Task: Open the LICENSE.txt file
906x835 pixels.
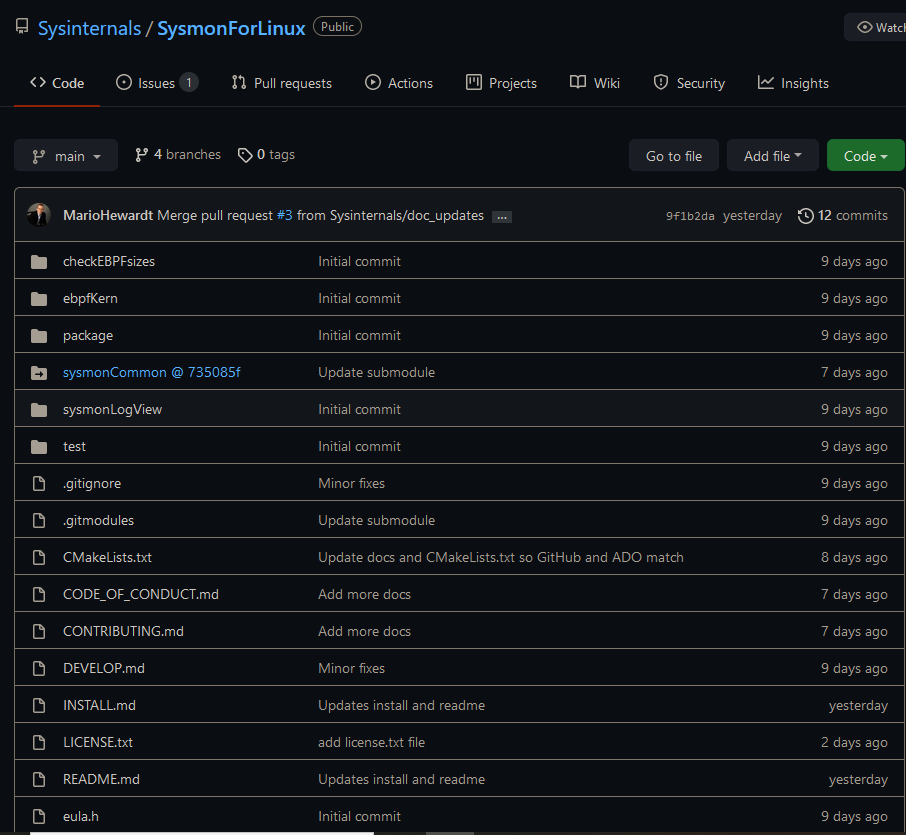Action: coord(98,742)
